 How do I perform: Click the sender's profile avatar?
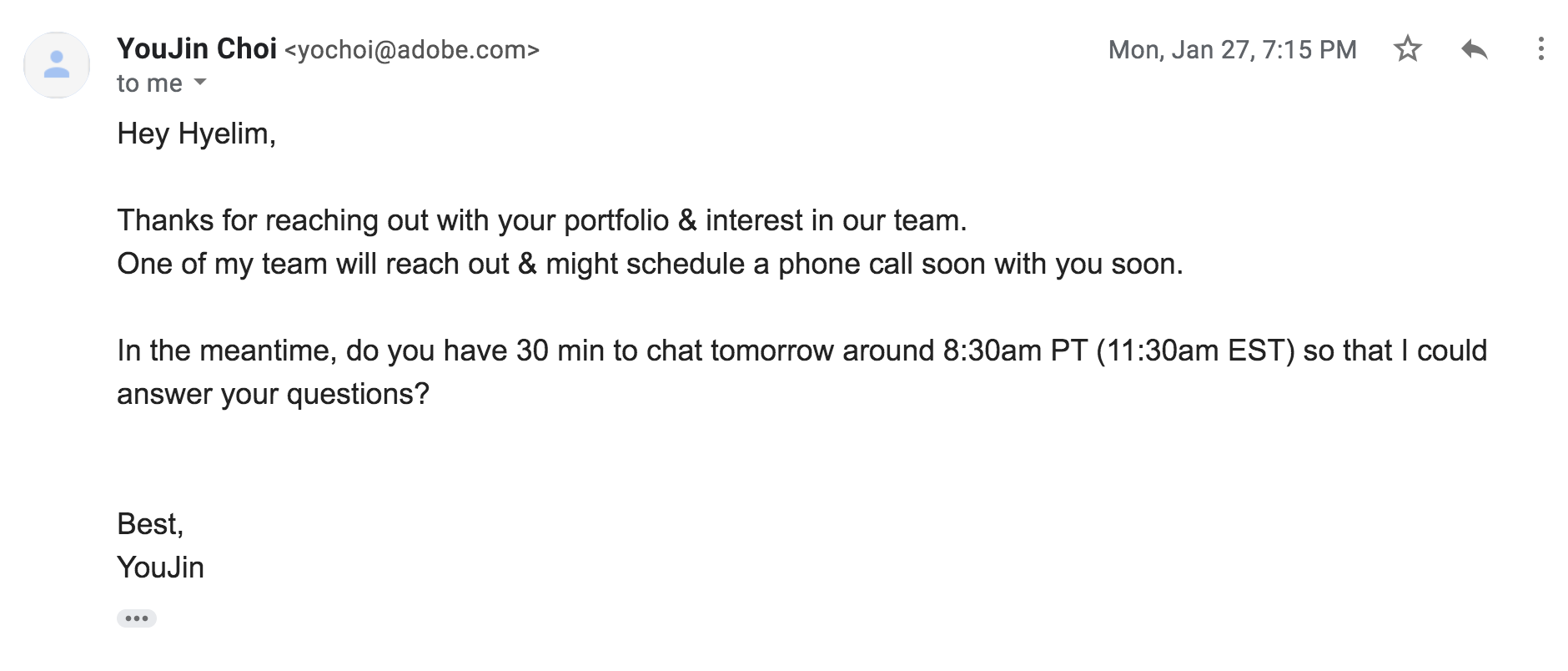coord(57,65)
